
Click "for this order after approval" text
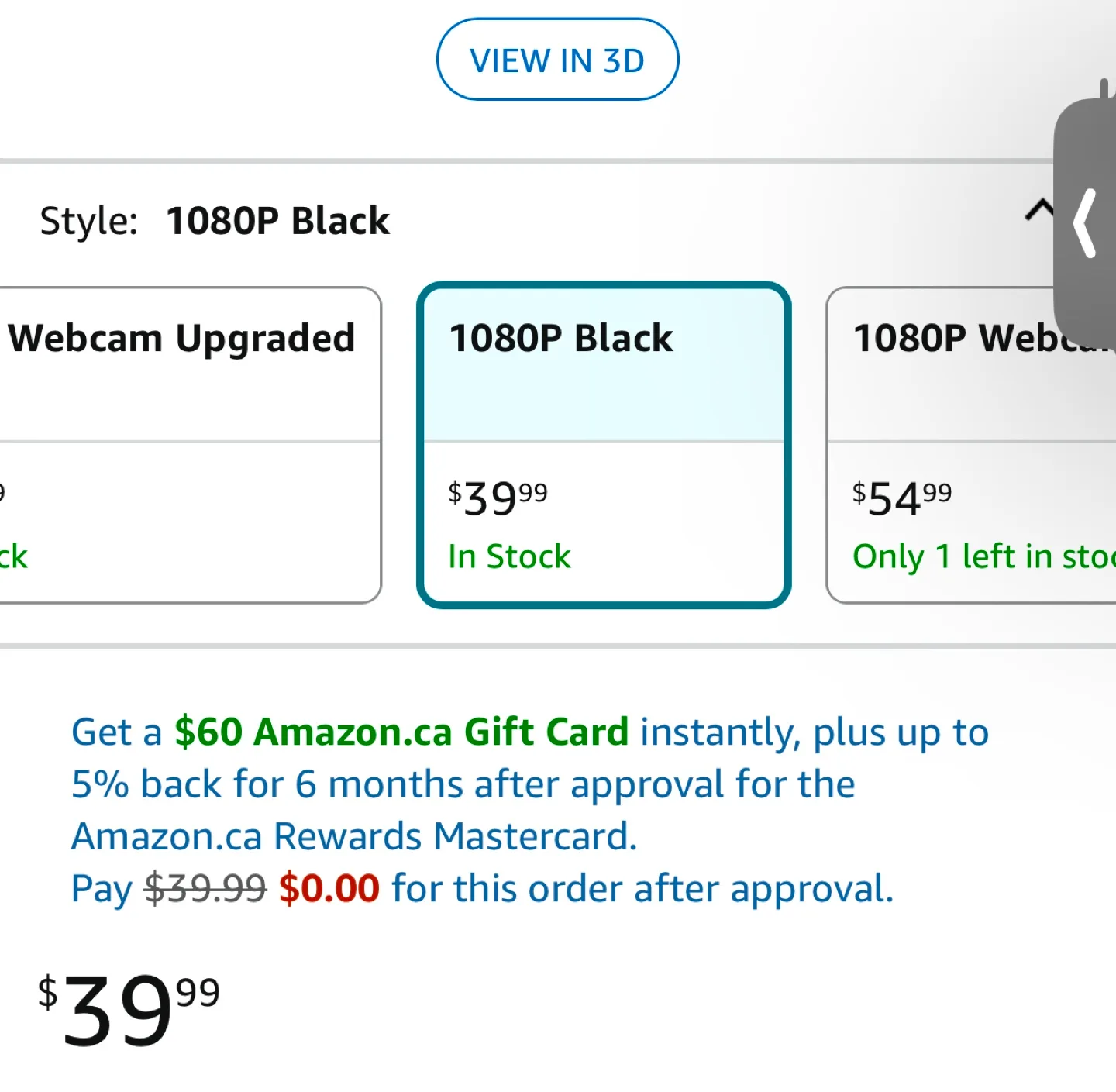(x=642, y=889)
